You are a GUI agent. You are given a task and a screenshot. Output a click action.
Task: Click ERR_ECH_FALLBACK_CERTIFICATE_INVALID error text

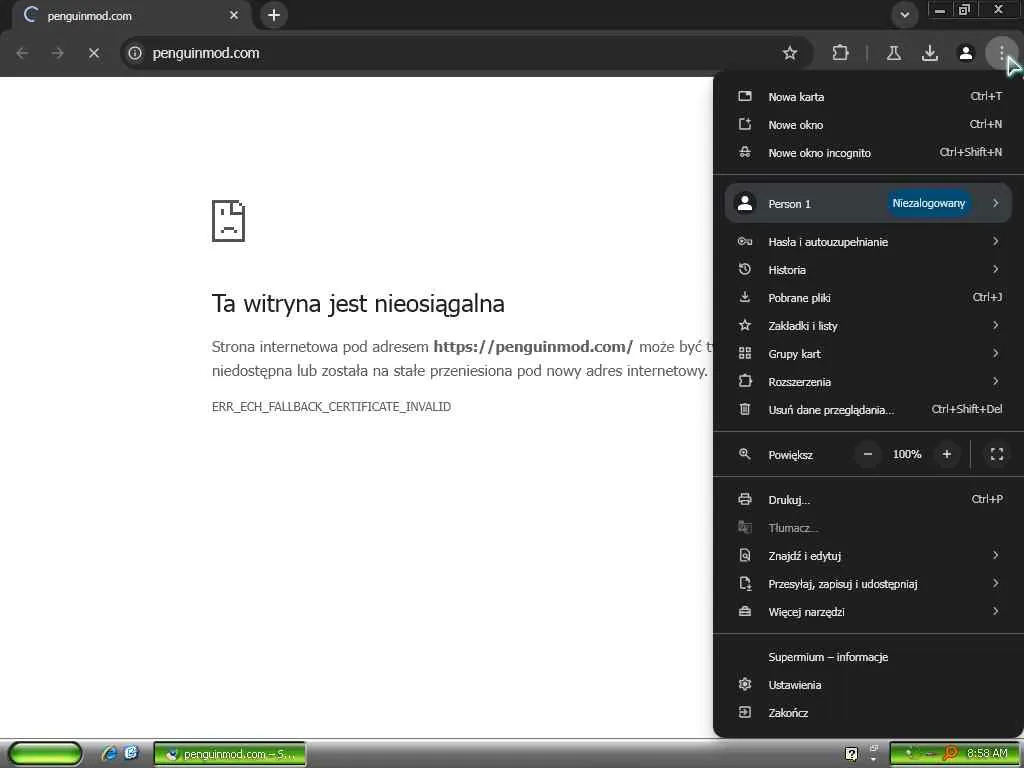(331, 407)
